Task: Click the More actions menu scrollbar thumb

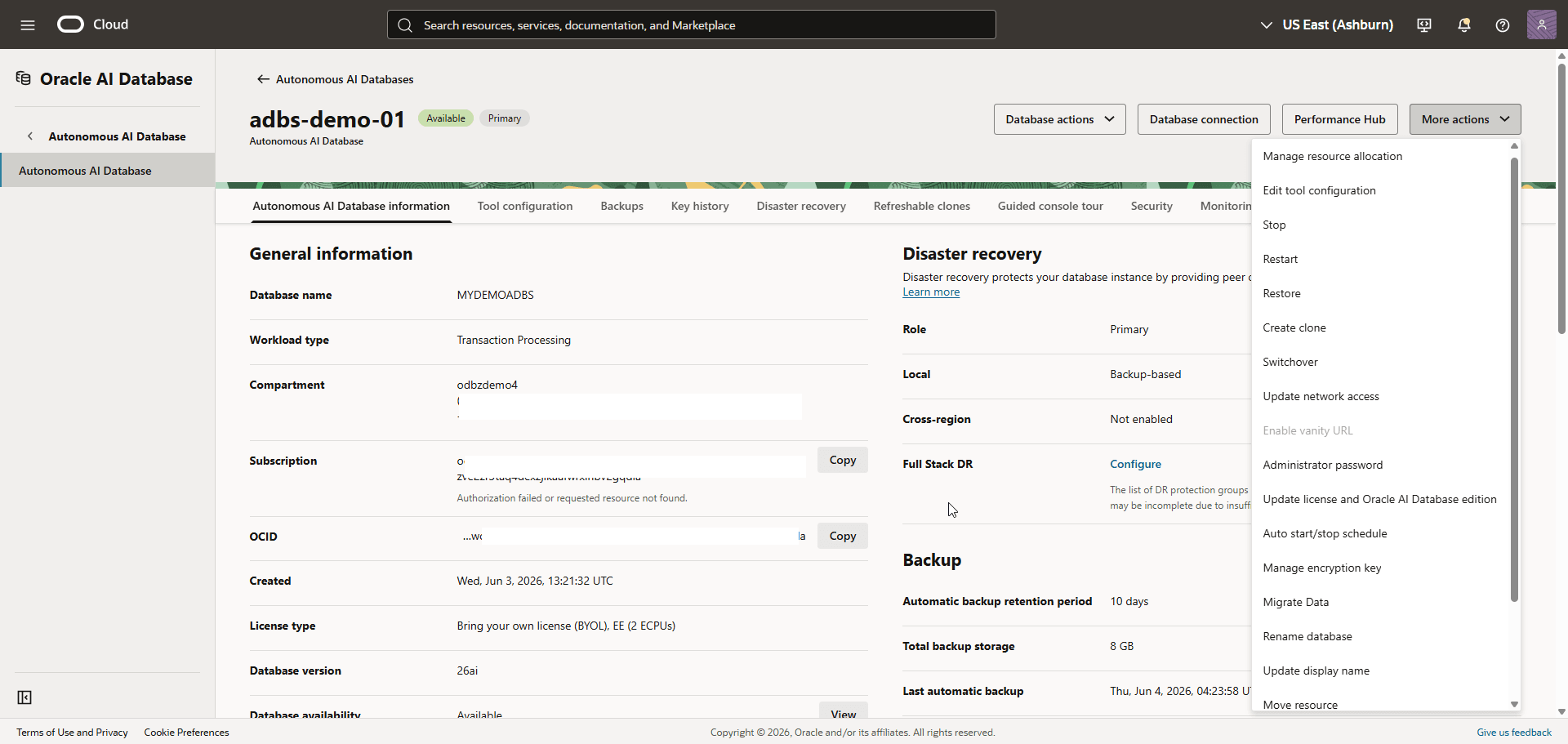Action: [1514, 379]
